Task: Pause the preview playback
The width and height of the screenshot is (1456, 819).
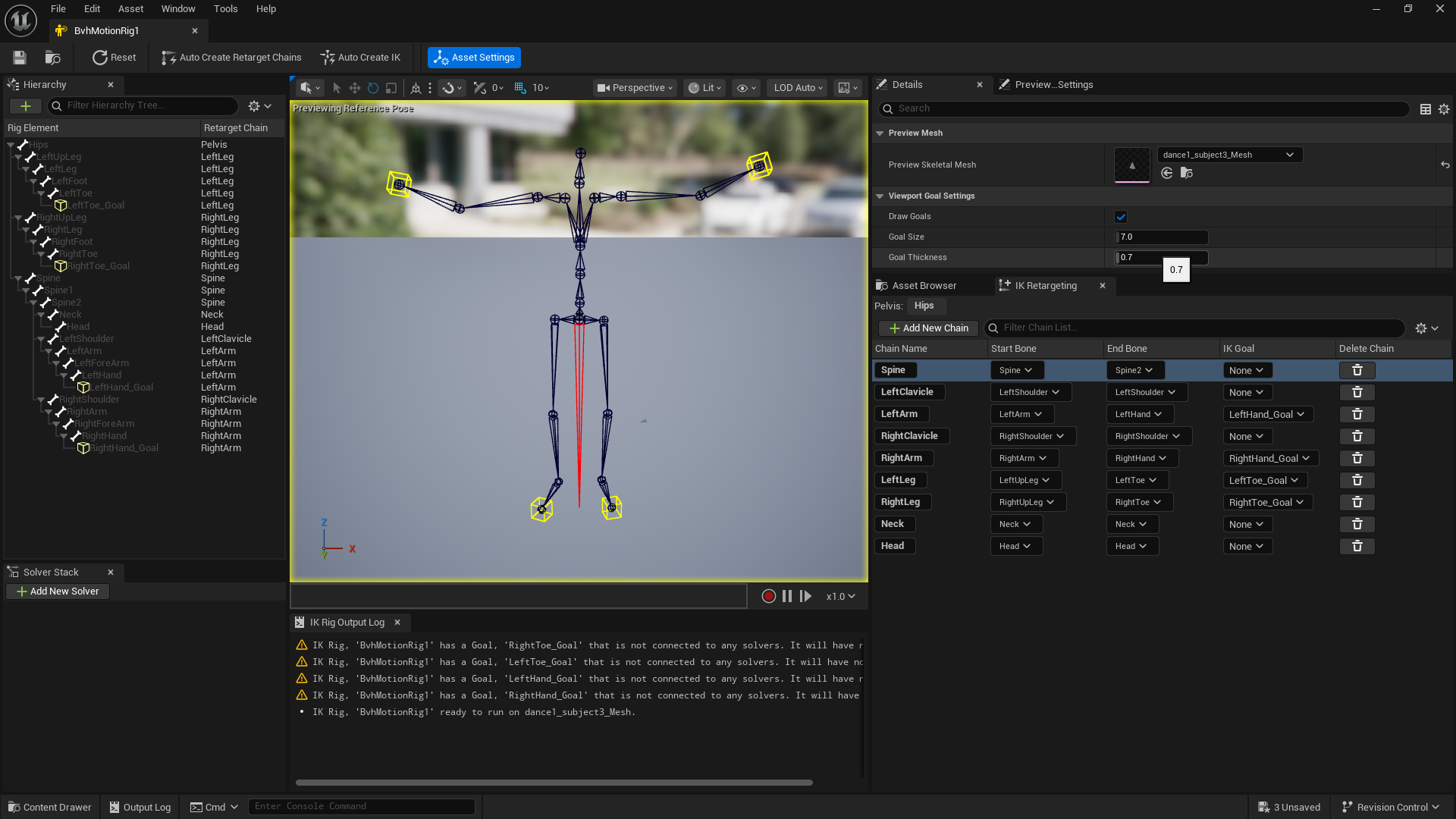Action: 787,596
